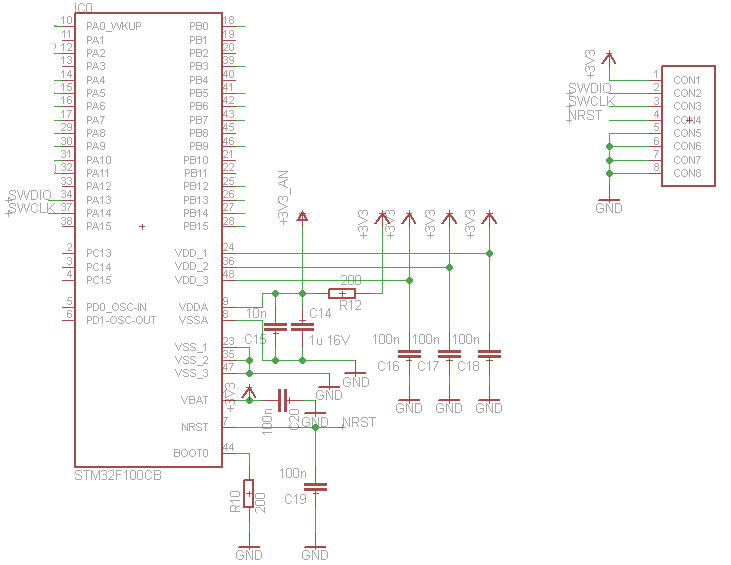Click the GND symbol below C19
The width and height of the screenshot is (731, 565).
click(315, 552)
